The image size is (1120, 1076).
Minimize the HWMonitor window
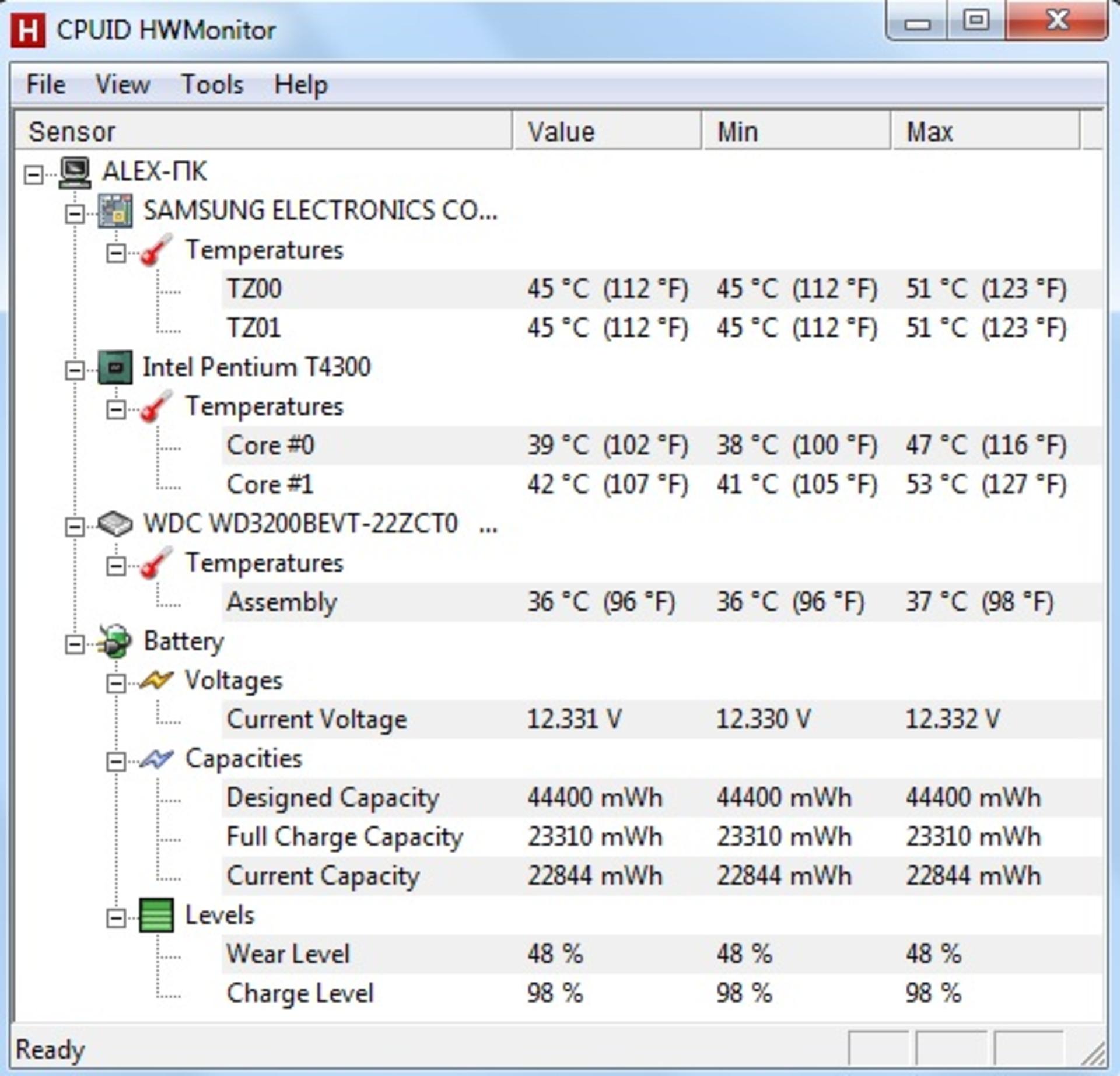pyautogui.click(x=918, y=22)
